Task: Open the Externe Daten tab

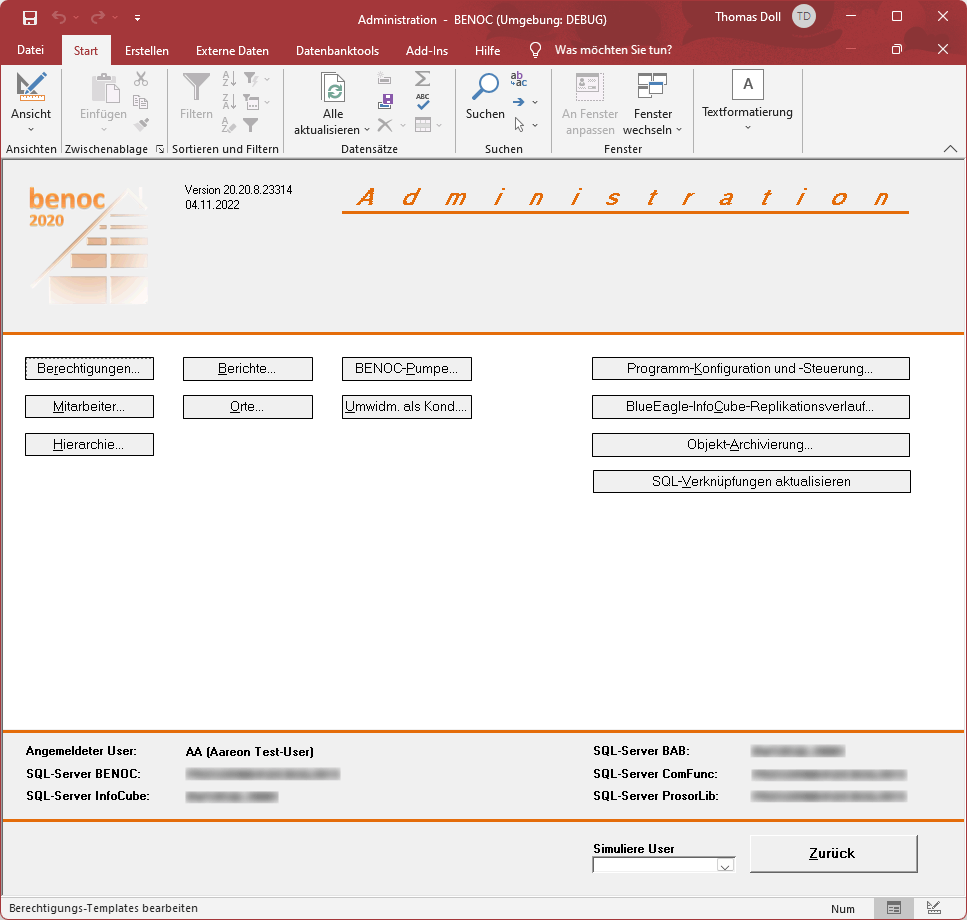Action: click(x=232, y=50)
